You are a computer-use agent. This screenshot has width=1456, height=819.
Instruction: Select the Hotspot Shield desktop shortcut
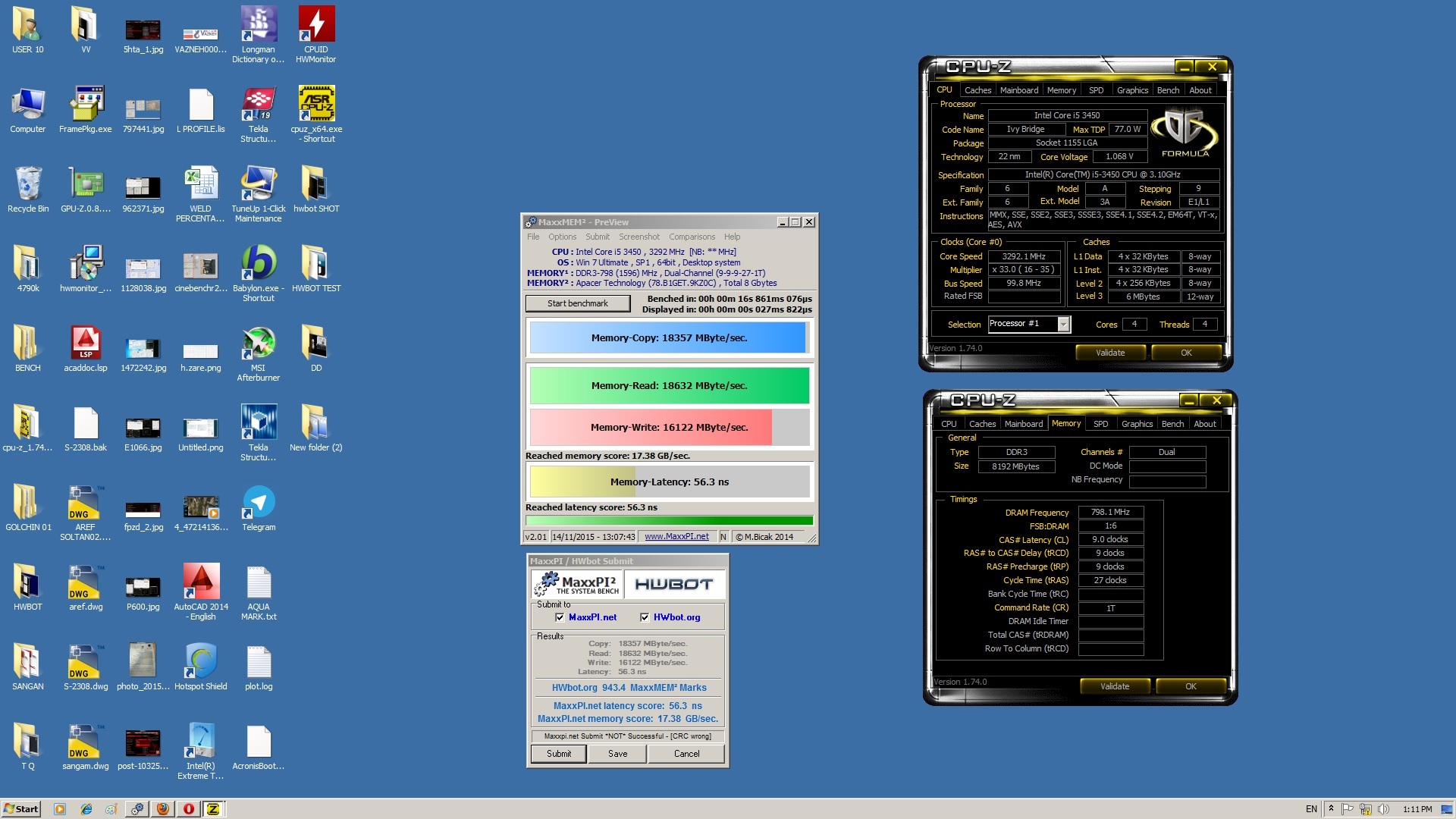pos(201,667)
